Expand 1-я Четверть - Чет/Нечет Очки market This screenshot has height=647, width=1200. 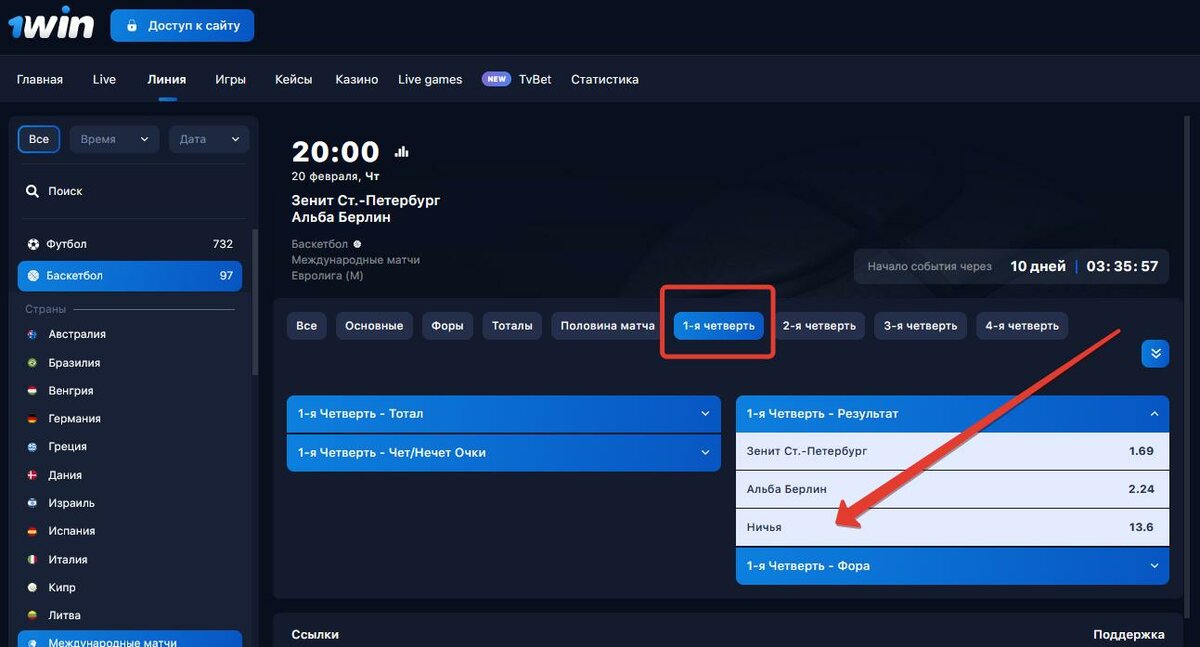(504, 452)
